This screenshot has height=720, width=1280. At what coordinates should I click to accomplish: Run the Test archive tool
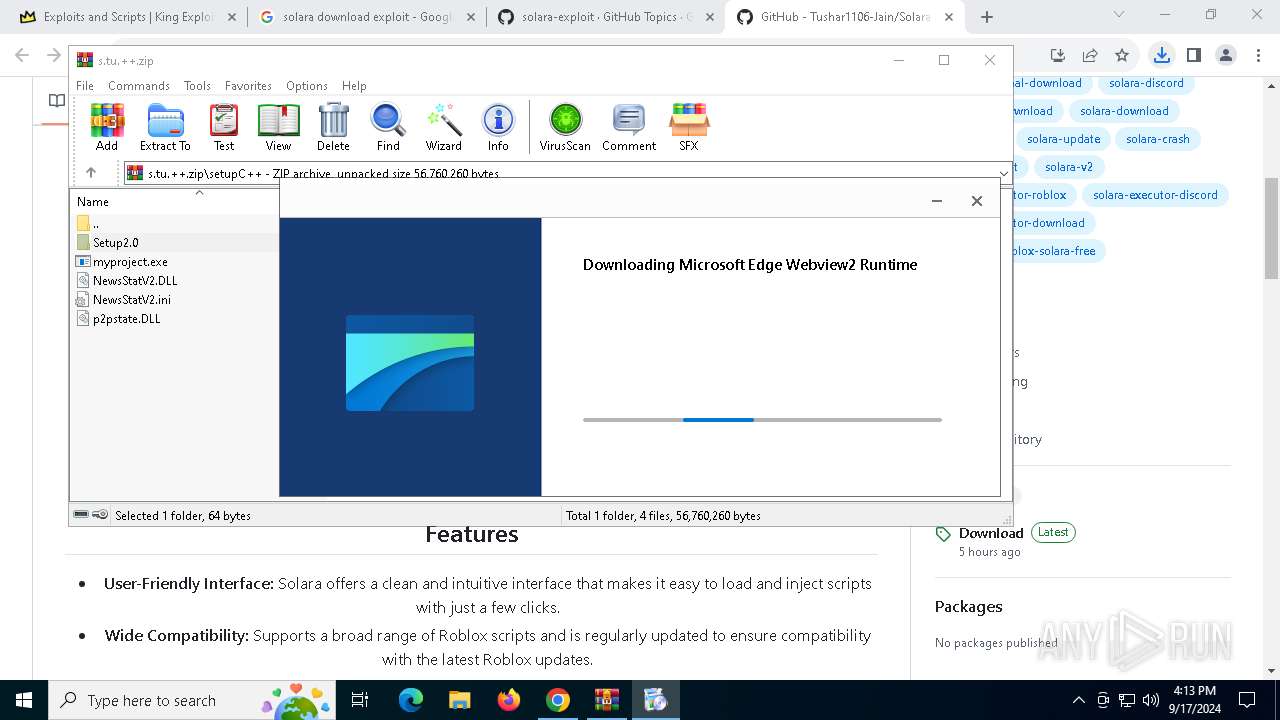point(224,127)
